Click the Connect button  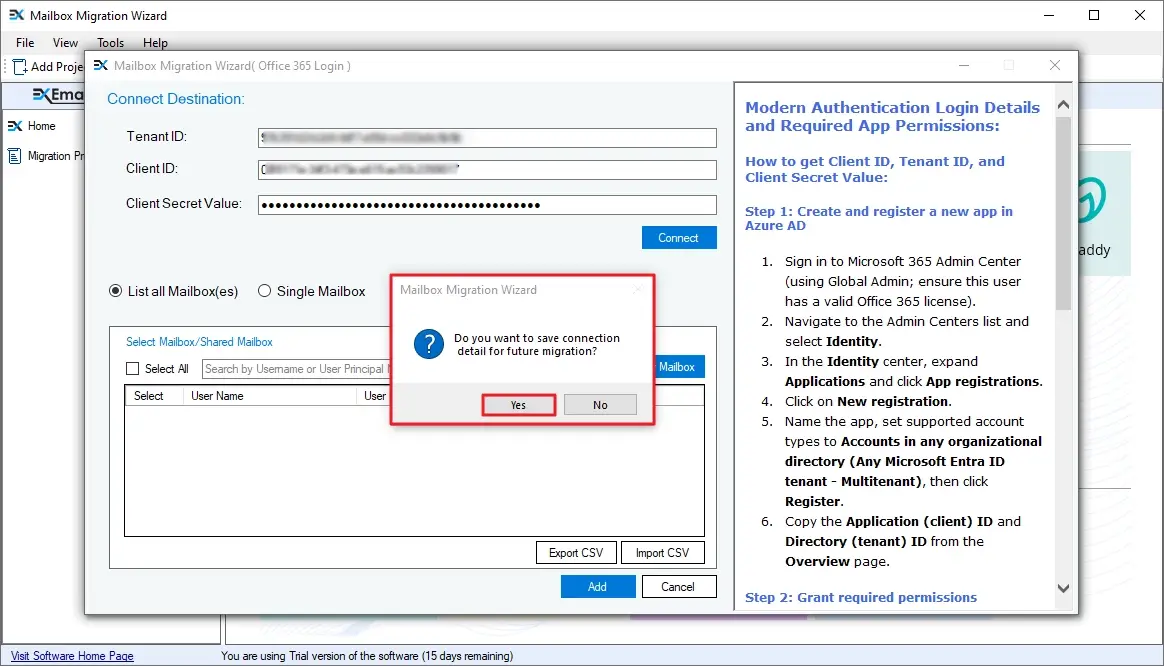679,237
